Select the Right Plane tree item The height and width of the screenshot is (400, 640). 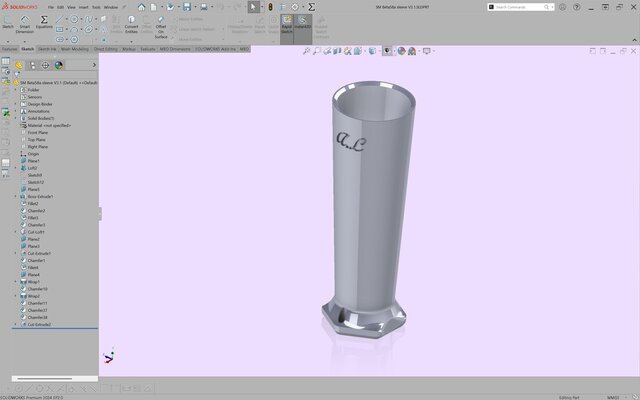[x=37, y=146]
